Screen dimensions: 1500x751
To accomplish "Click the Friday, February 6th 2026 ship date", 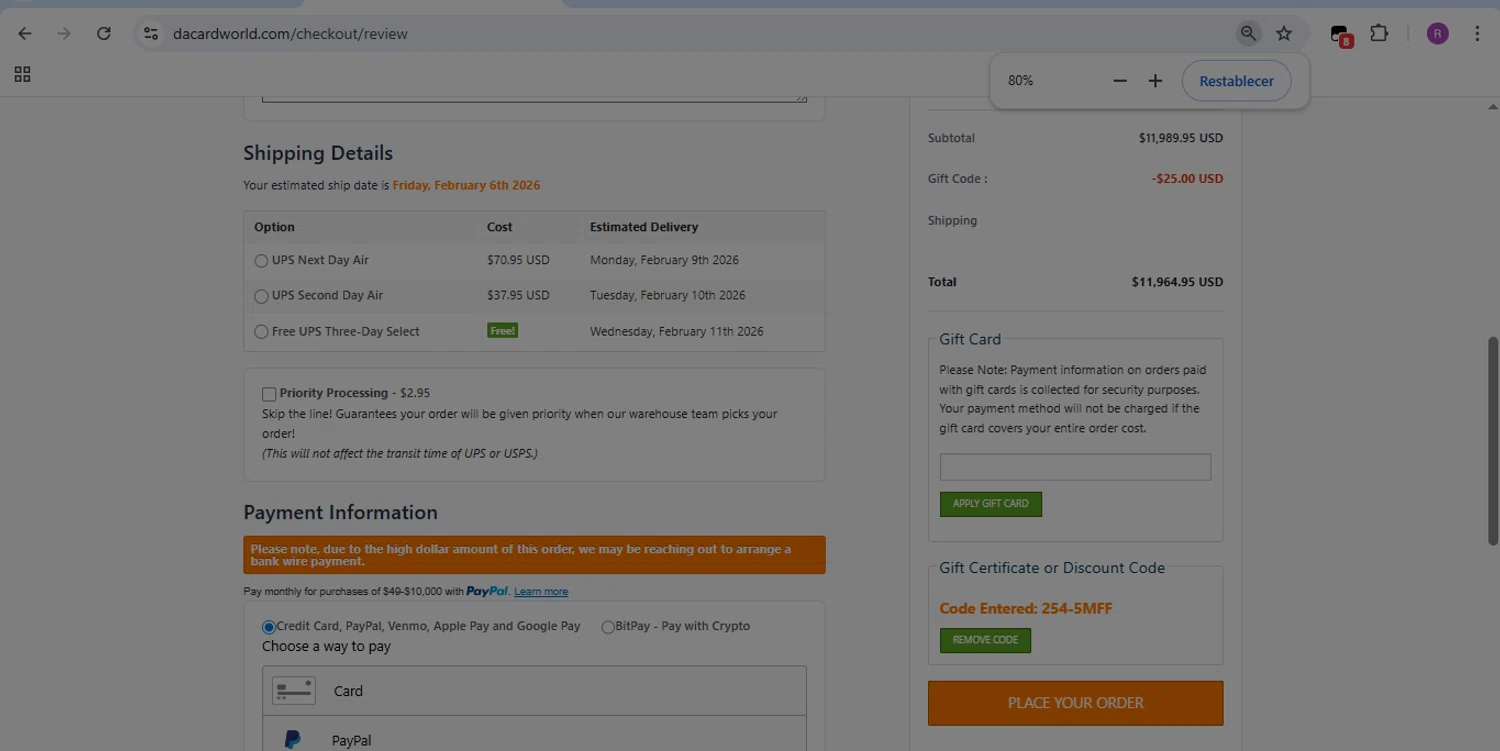I will point(466,185).
